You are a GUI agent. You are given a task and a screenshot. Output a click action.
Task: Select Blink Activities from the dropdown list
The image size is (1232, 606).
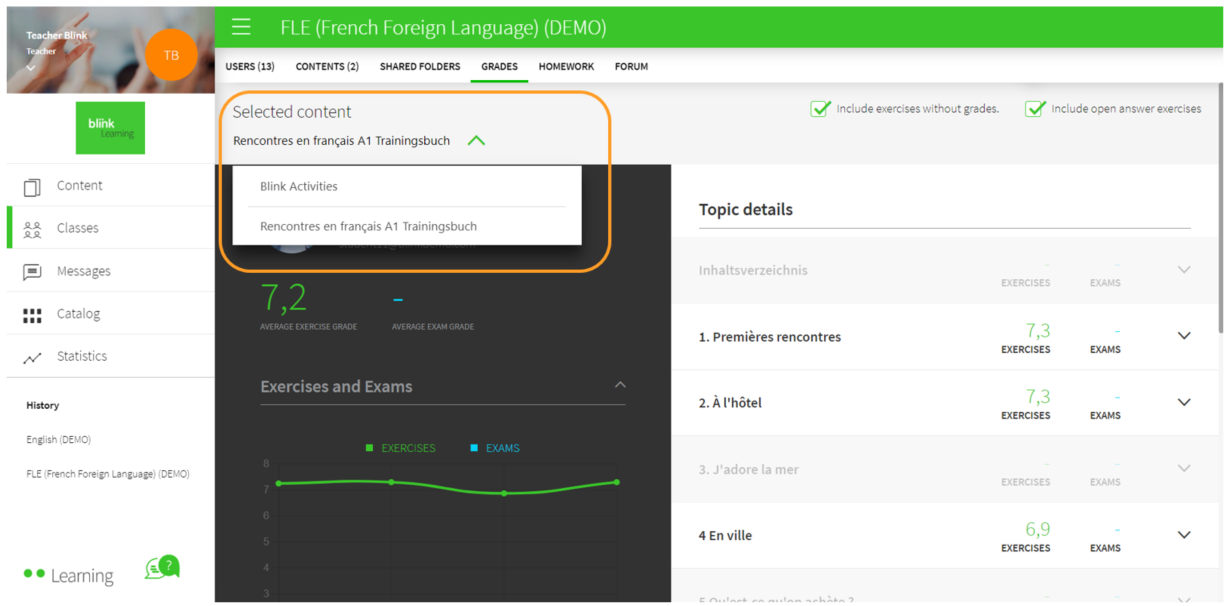(299, 186)
